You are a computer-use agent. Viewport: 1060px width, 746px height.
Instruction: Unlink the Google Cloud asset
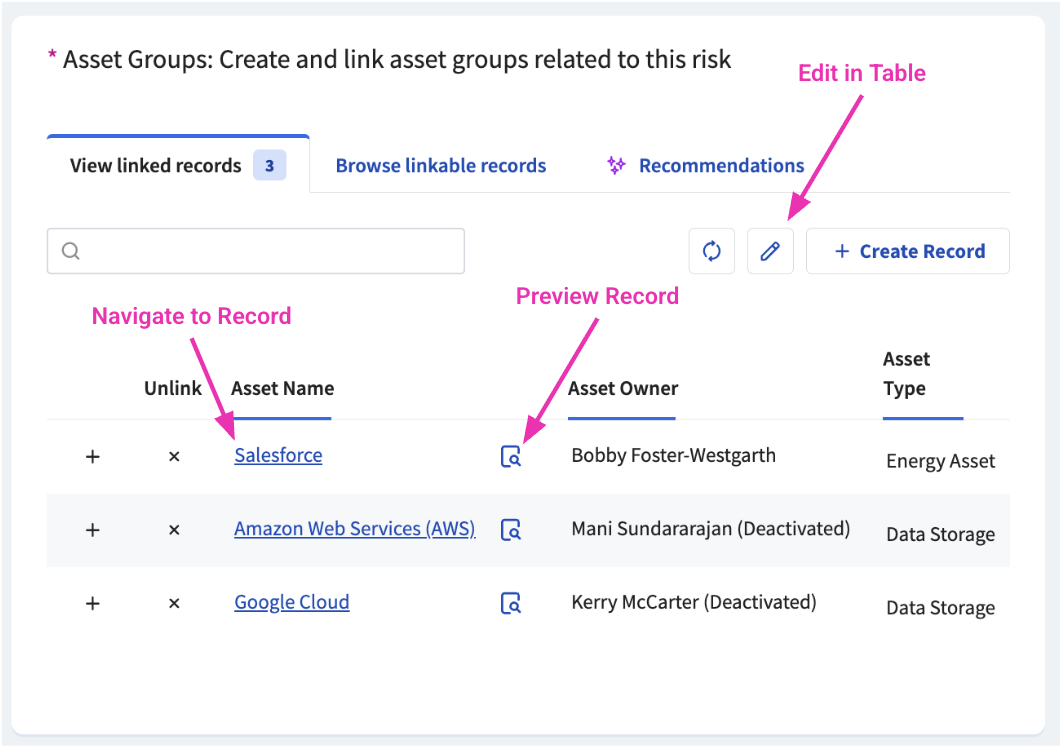pos(174,603)
